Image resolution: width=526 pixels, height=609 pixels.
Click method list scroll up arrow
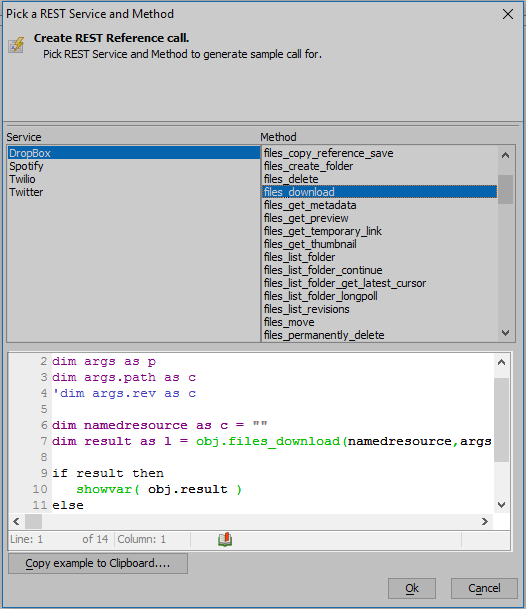(505, 155)
